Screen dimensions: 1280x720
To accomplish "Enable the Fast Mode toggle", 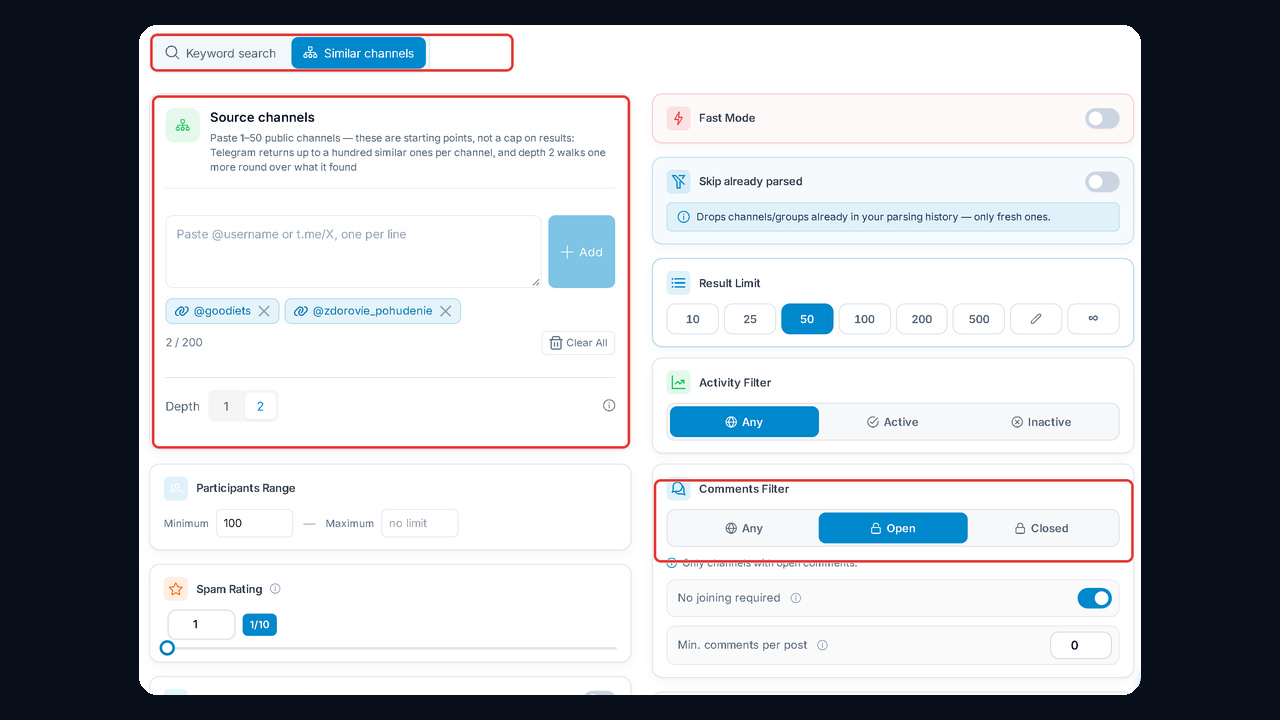I will pyautogui.click(x=1102, y=118).
